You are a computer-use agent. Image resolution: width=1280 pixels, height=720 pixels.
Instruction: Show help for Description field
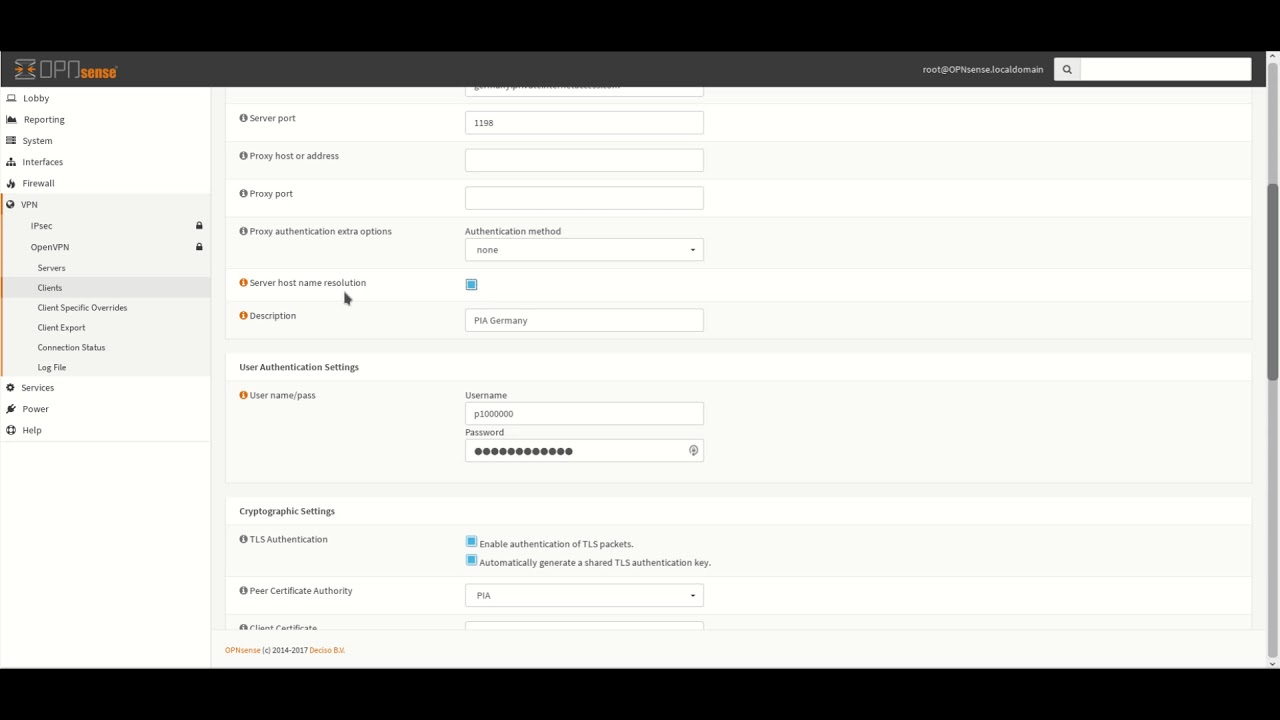[243, 315]
